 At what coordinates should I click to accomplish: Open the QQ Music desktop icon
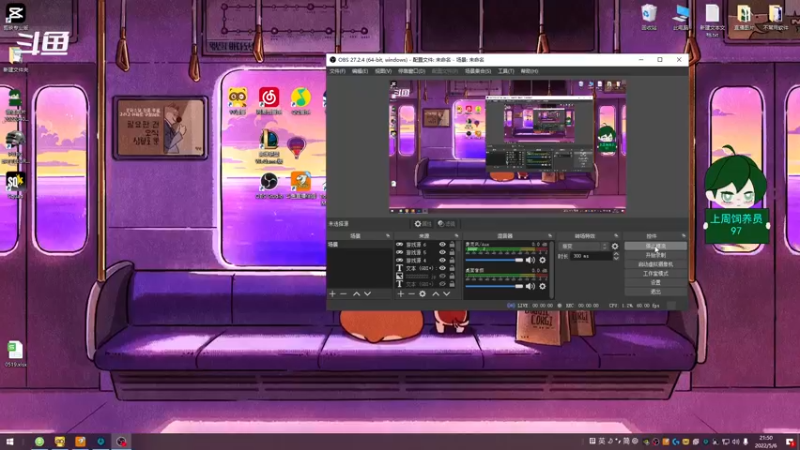tap(301, 100)
